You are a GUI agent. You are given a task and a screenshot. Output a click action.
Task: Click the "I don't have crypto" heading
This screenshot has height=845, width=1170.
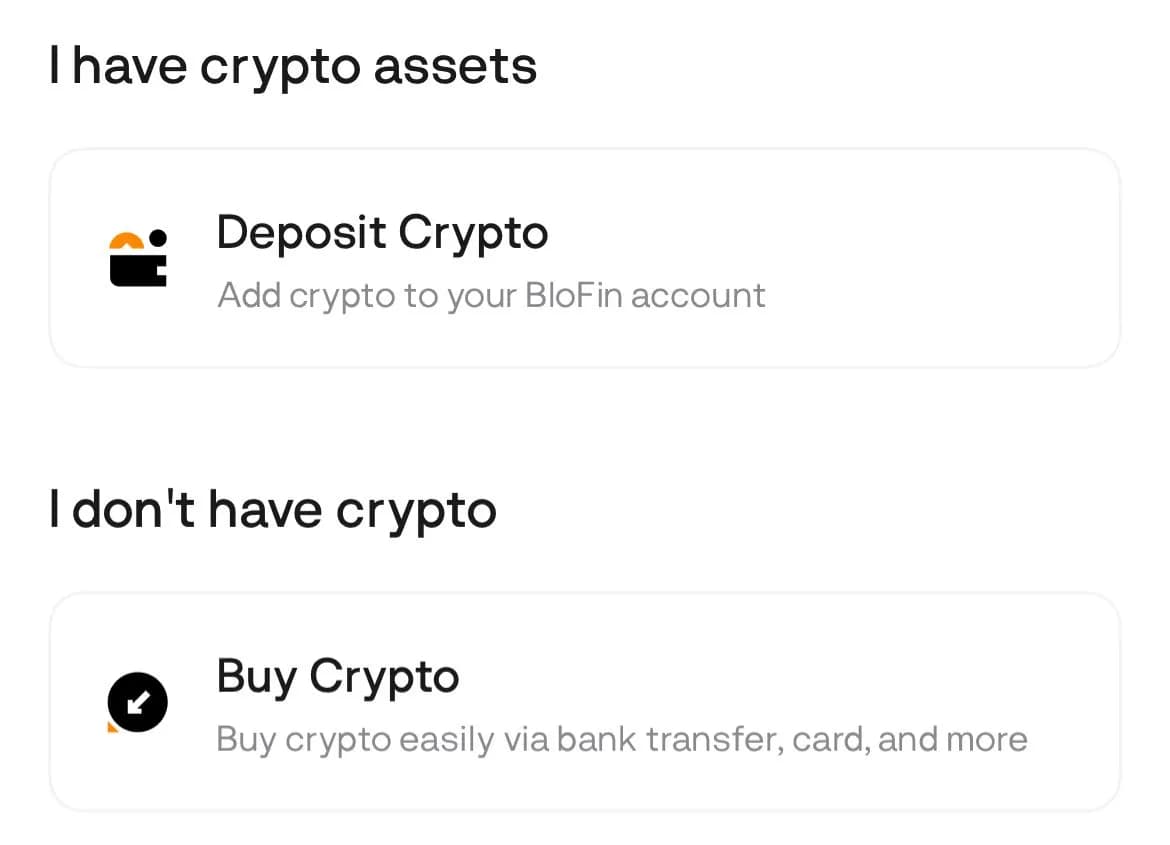click(x=273, y=511)
